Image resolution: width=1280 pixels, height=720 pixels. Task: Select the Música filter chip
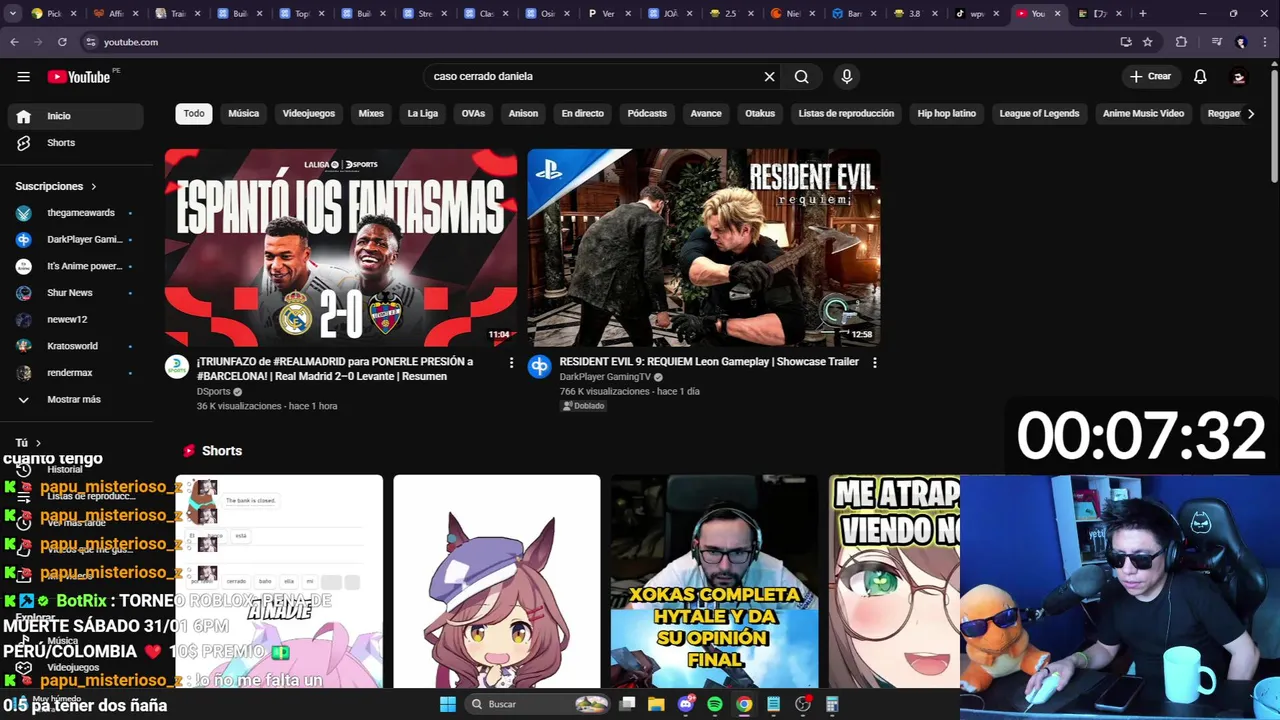243,114
